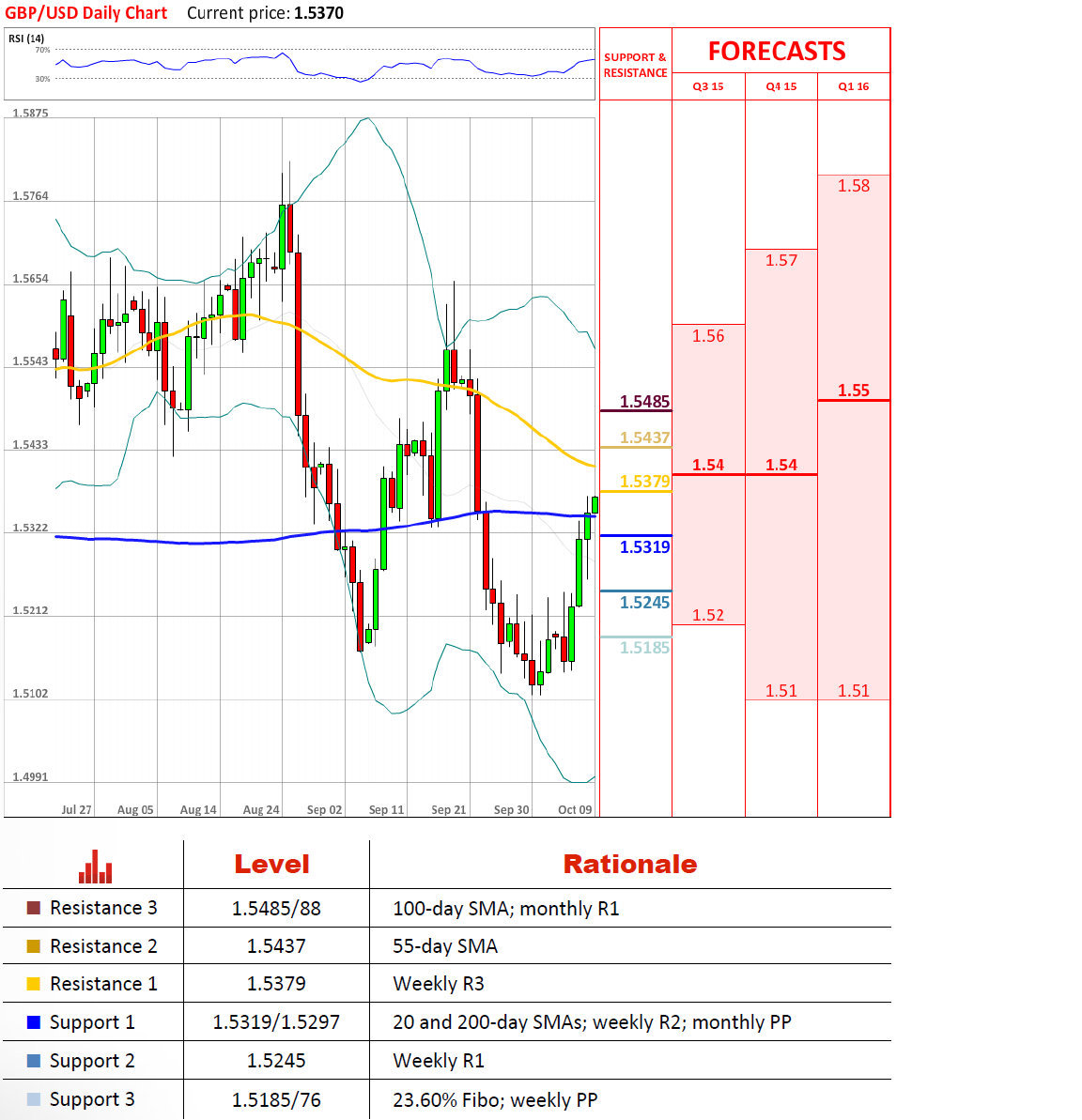Click the FORECASTS heading

point(777,52)
